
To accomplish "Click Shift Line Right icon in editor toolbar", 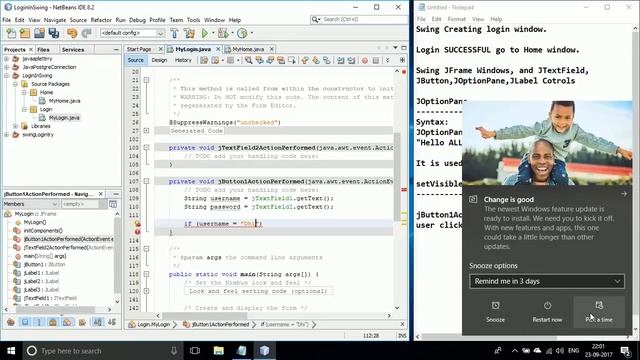I will pos(351,60).
